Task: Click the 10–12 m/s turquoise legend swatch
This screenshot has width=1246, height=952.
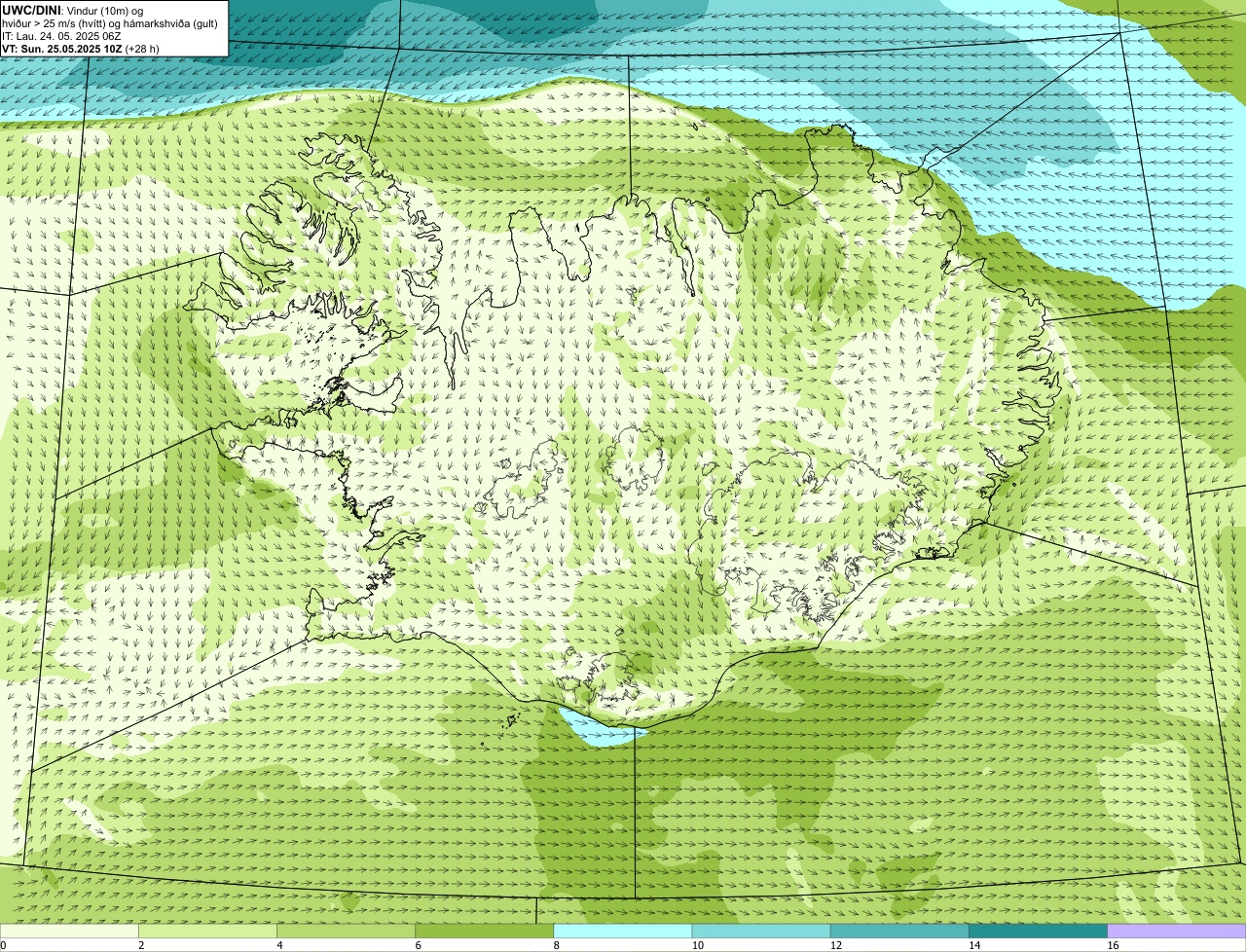Action: [x=761, y=932]
